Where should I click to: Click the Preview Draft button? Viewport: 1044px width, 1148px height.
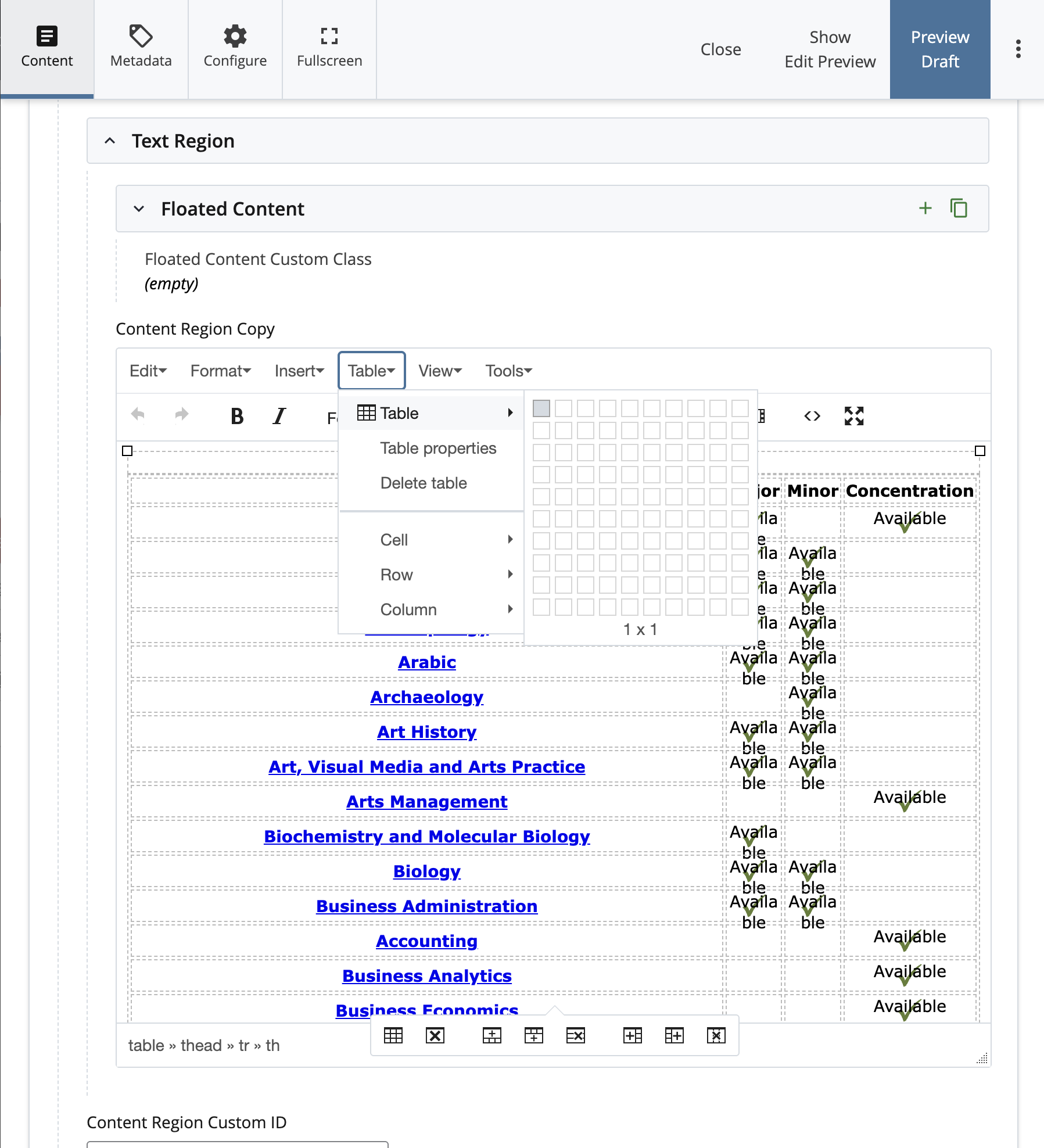(939, 49)
